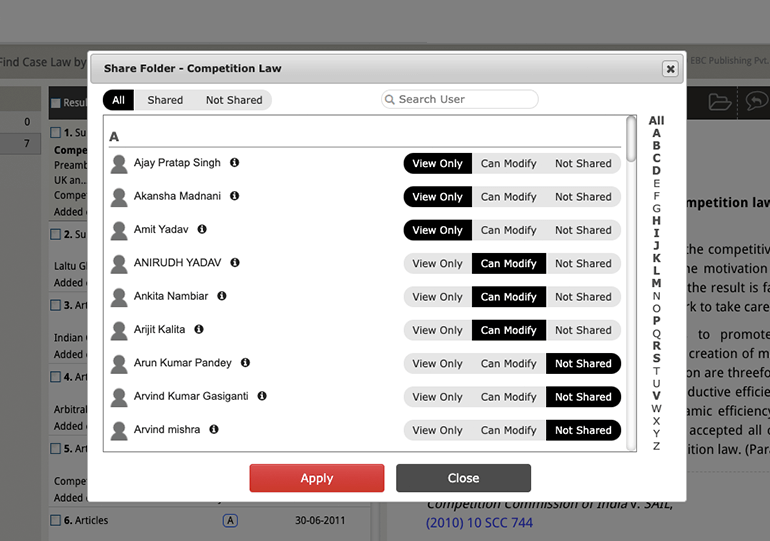Viewport: 770px width, 541px height.
Task: Jump to letter S in alphabet index
Action: [656, 358]
